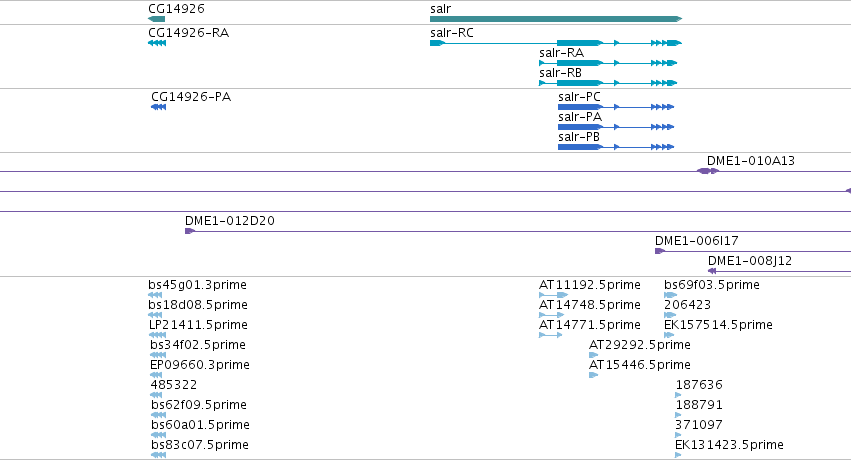This screenshot has width=851, height=460.
Task: Select the DME1-012D20 start arrow
Action: pos(189,231)
